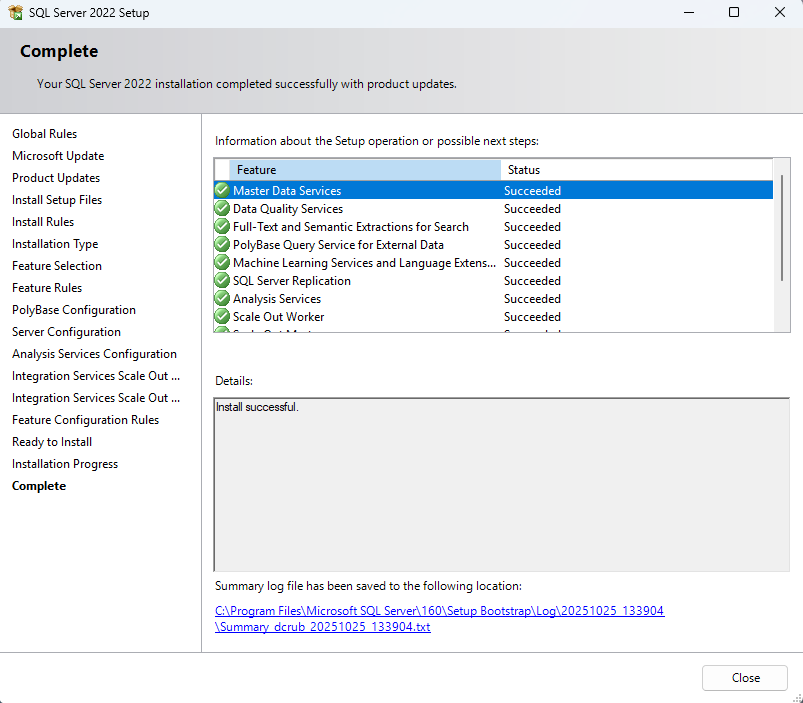Minimize the SQL Server 2022 Setup window
The image size is (803, 703).
tap(689, 12)
